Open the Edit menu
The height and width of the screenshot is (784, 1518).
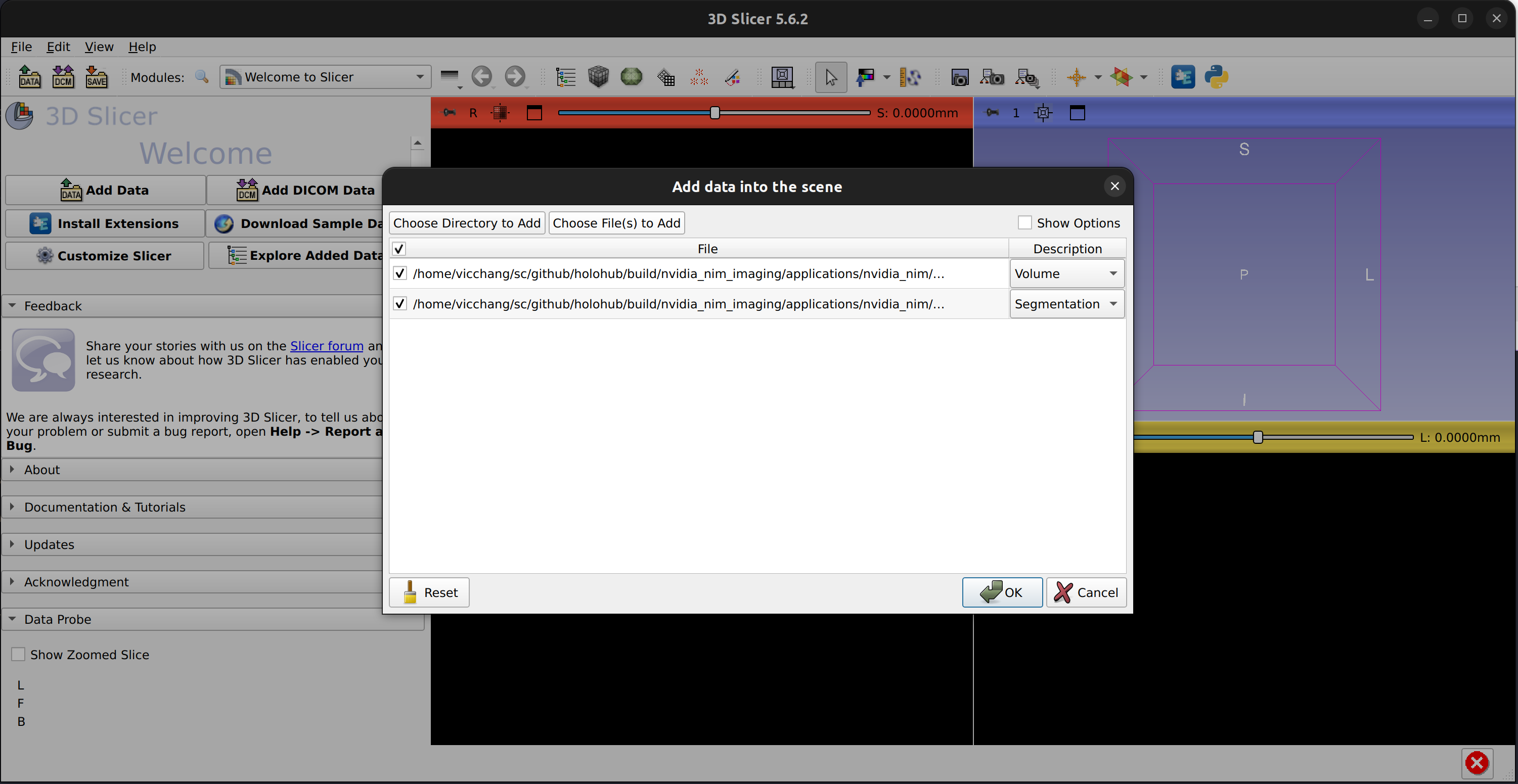(58, 47)
